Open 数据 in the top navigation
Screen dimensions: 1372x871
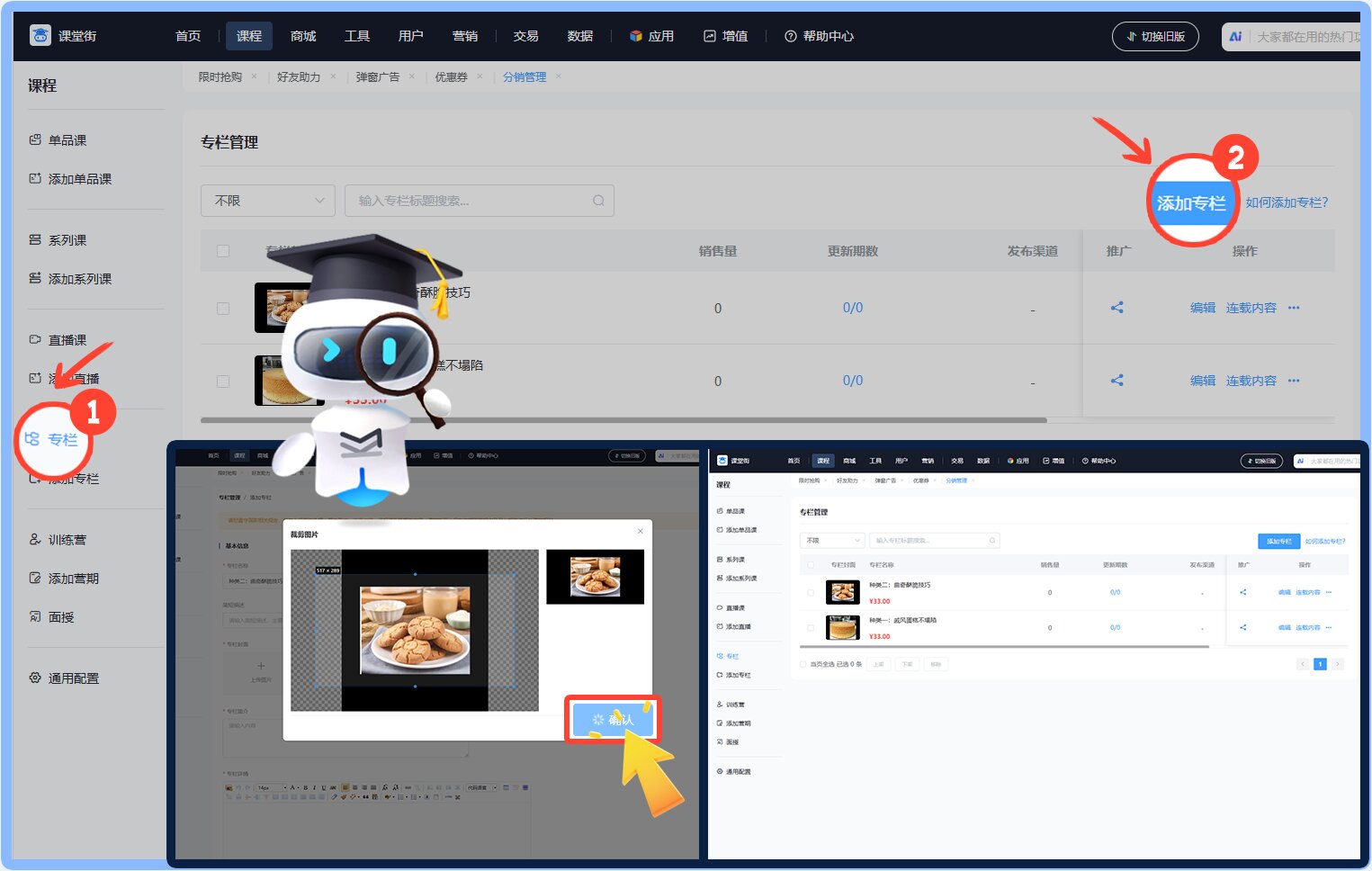click(x=580, y=36)
